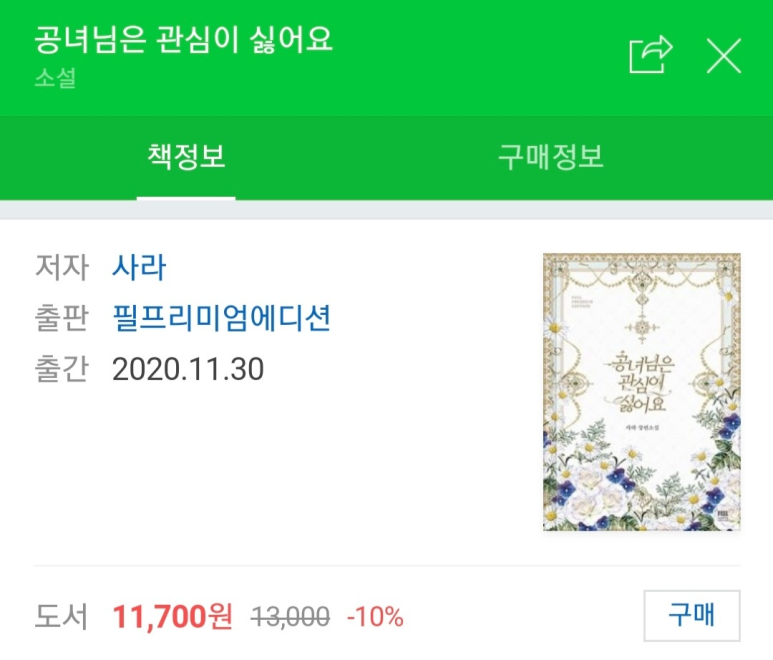Click the 출간 field label
This screenshot has height=660, width=773.
click(x=61, y=370)
